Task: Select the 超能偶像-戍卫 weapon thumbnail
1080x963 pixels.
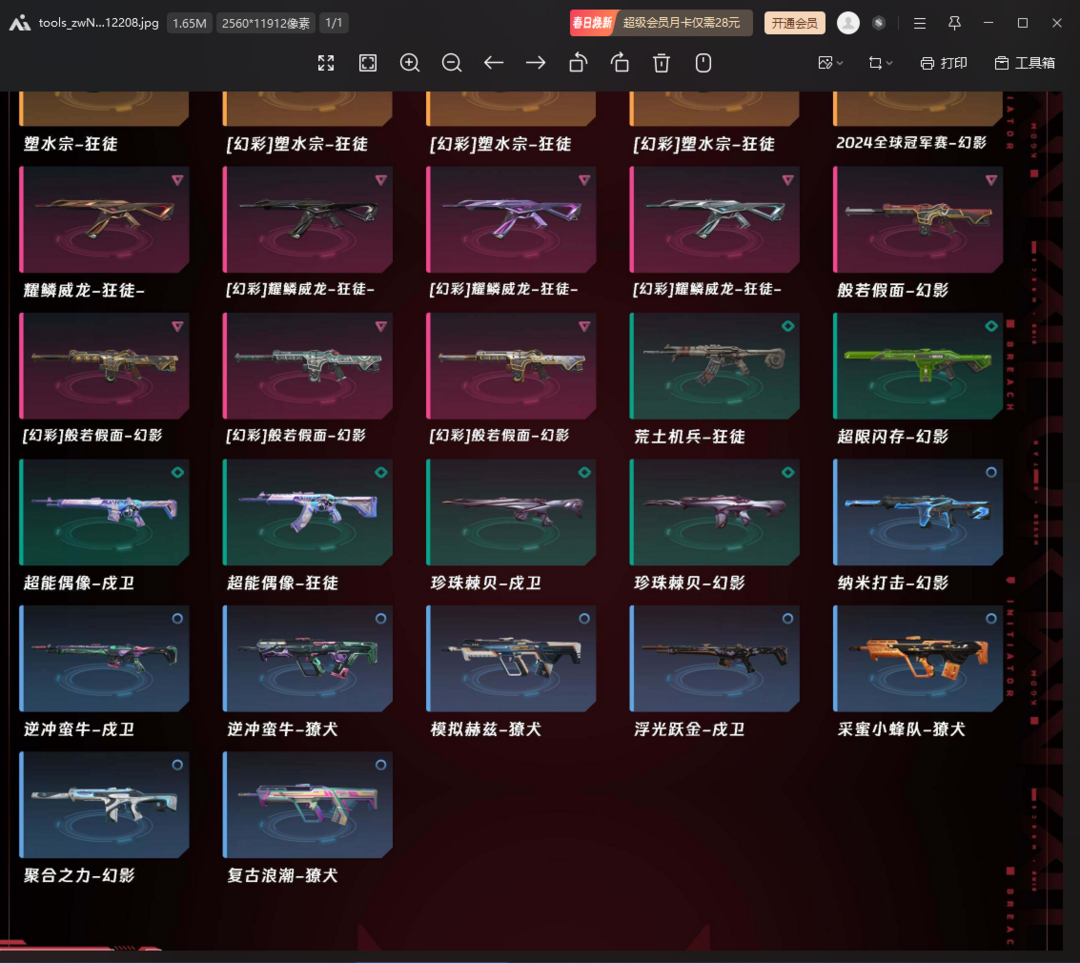Action: (104, 512)
